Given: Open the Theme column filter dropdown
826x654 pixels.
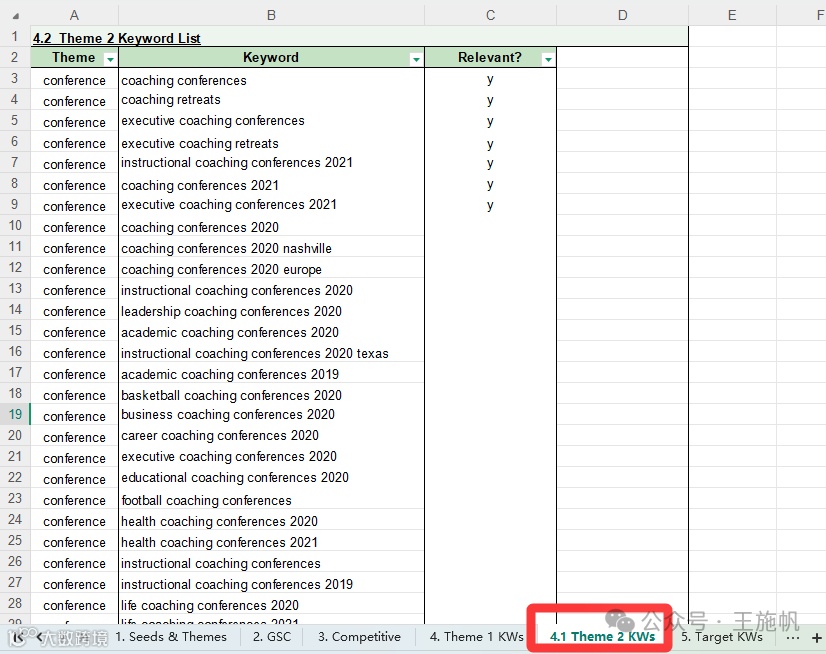Looking at the screenshot, I should click(110, 60).
